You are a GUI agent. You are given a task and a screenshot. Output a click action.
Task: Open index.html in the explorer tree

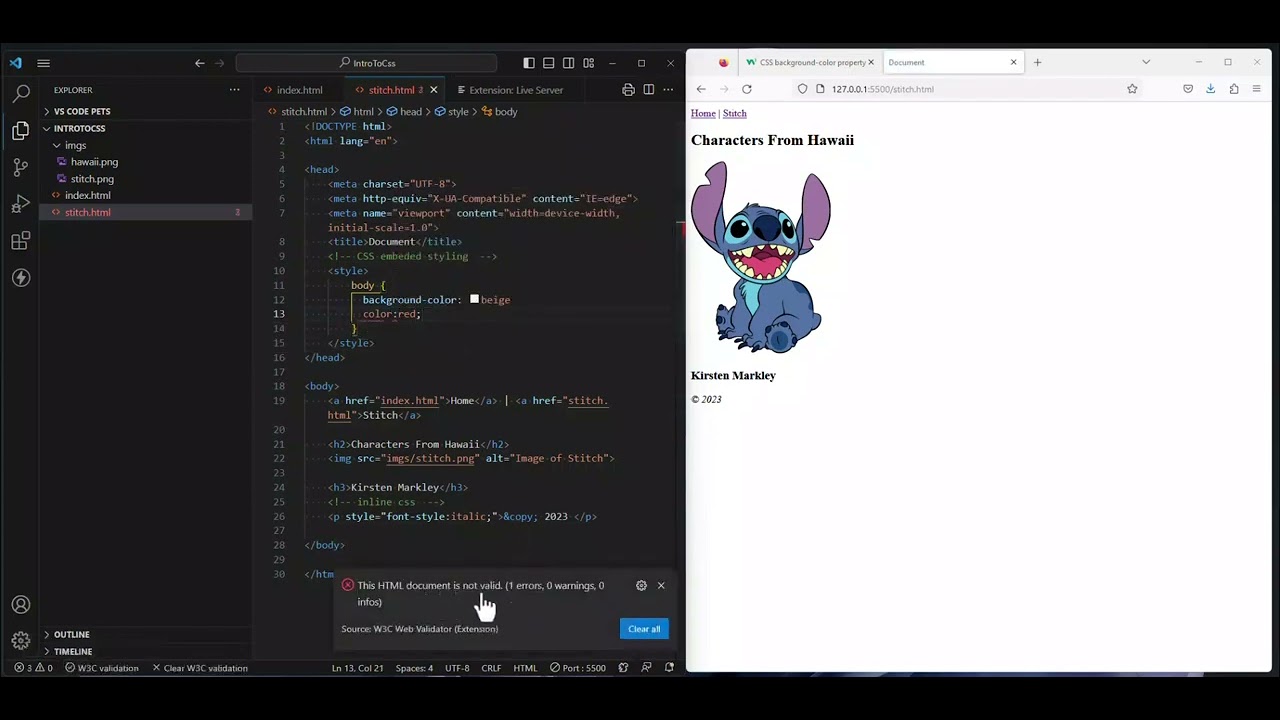(87, 196)
